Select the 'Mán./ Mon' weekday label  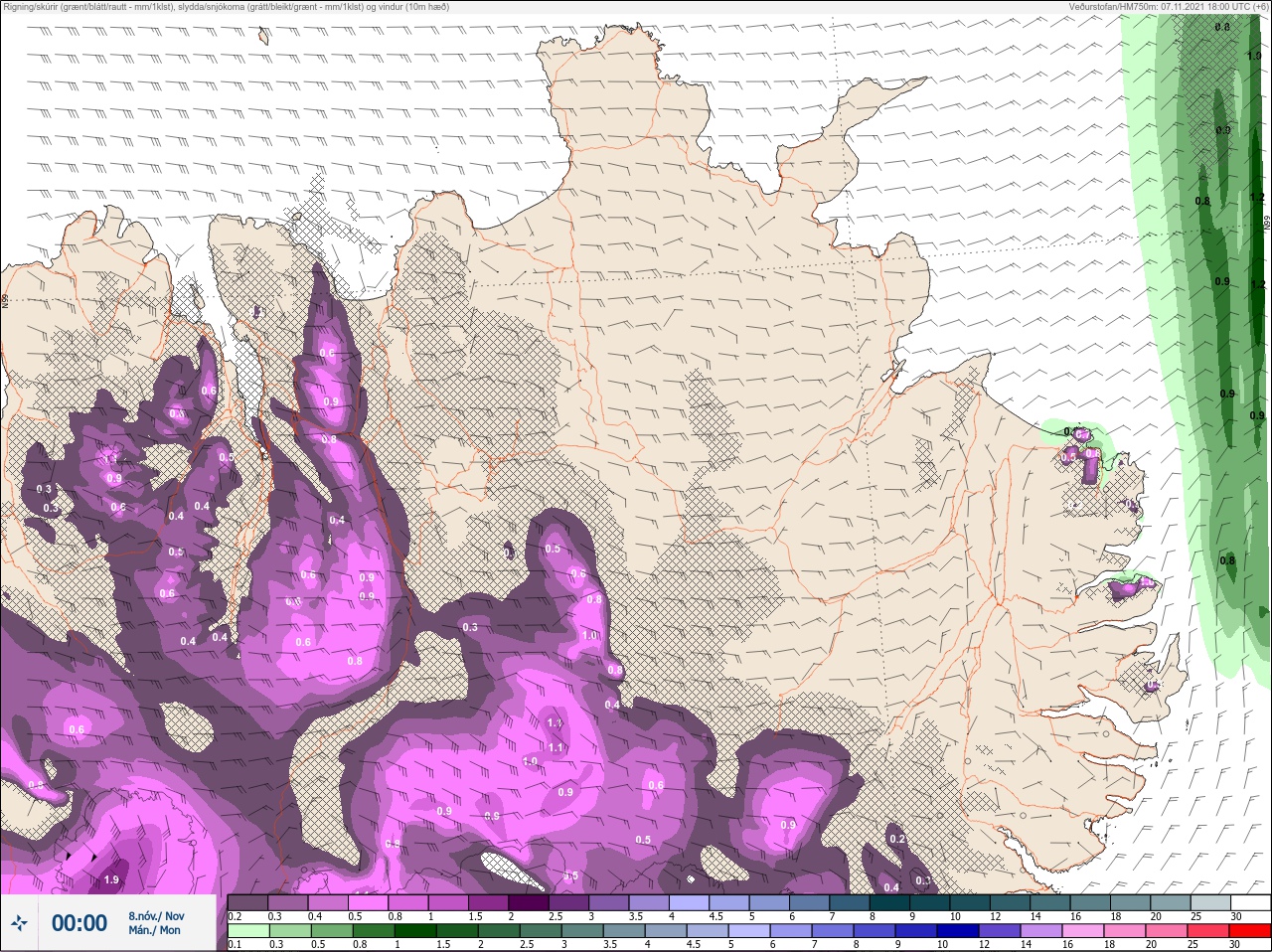coord(155,931)
